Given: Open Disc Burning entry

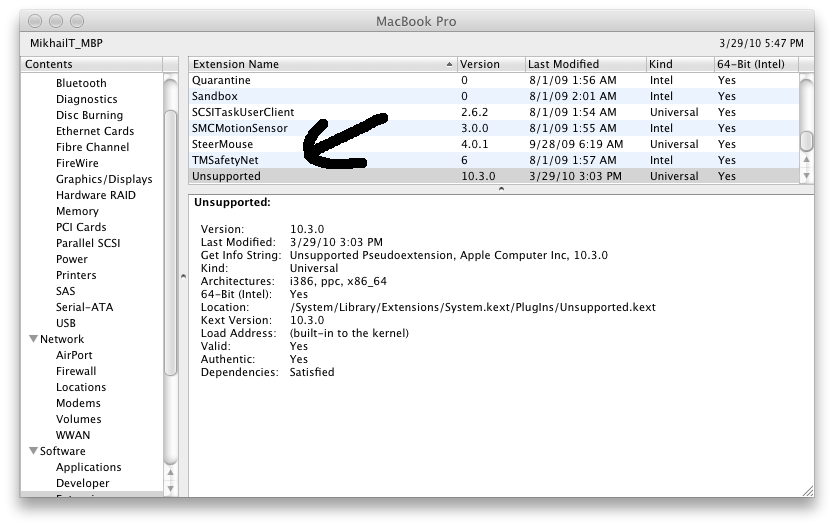Looking at the screenshot, I should click(x=89, y=115).
